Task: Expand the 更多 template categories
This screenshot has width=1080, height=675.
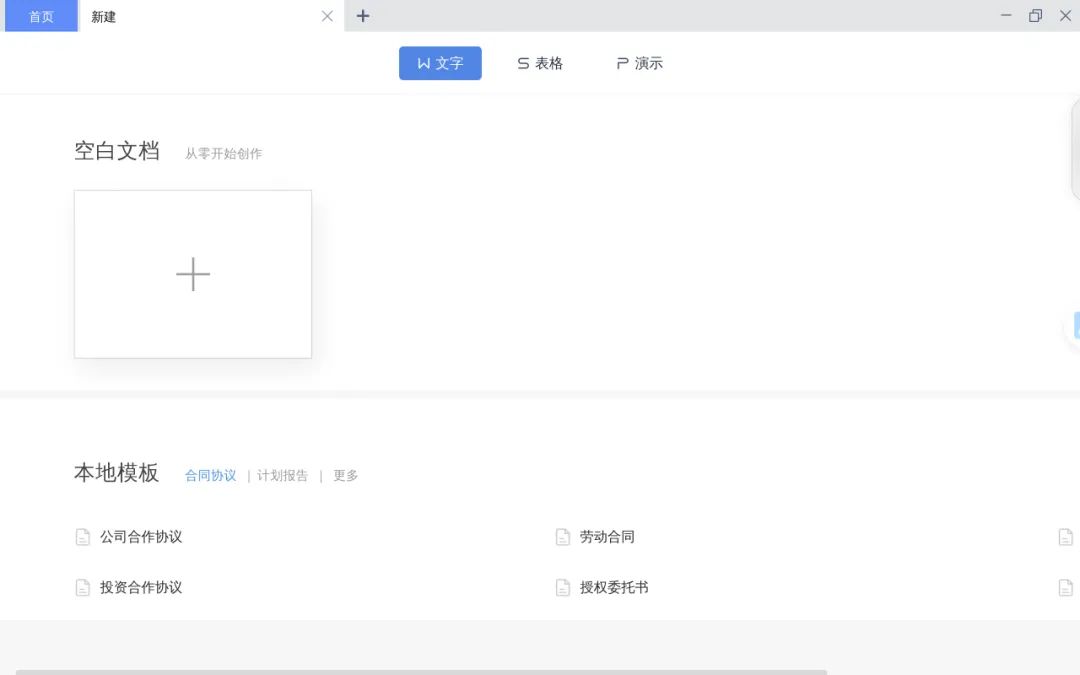Action: (x=345, y=475)
